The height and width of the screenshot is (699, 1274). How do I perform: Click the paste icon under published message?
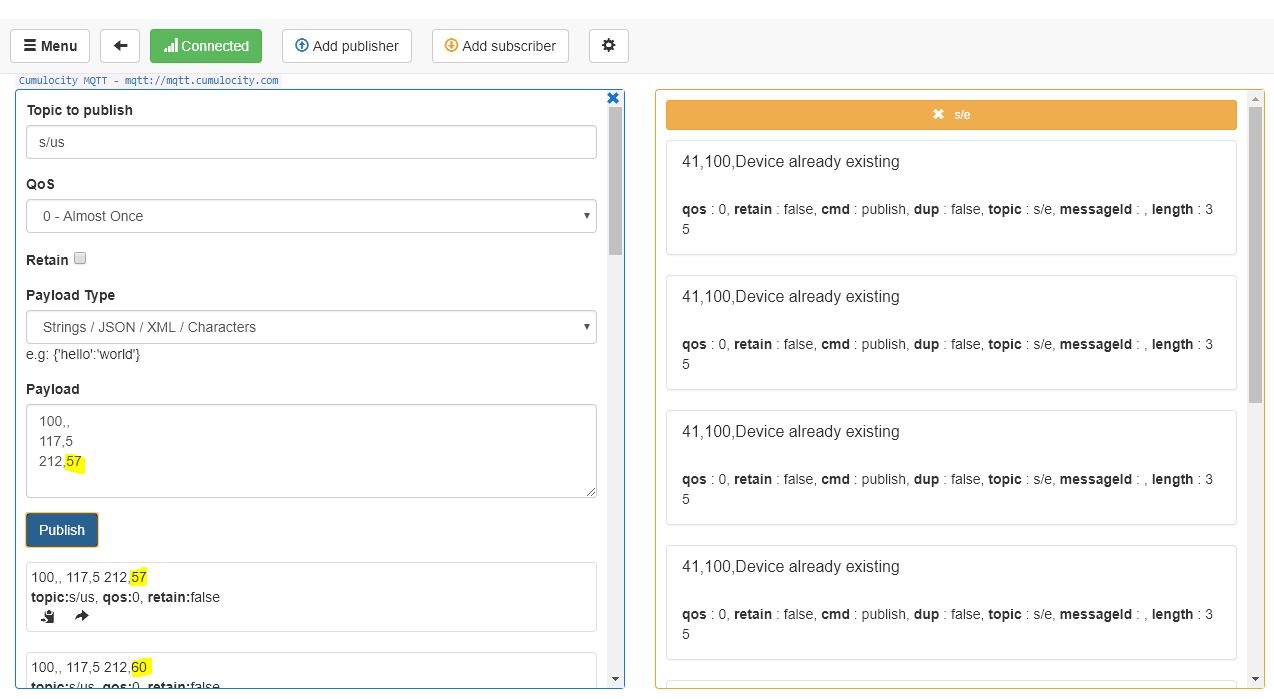click(x=47, y=617)
